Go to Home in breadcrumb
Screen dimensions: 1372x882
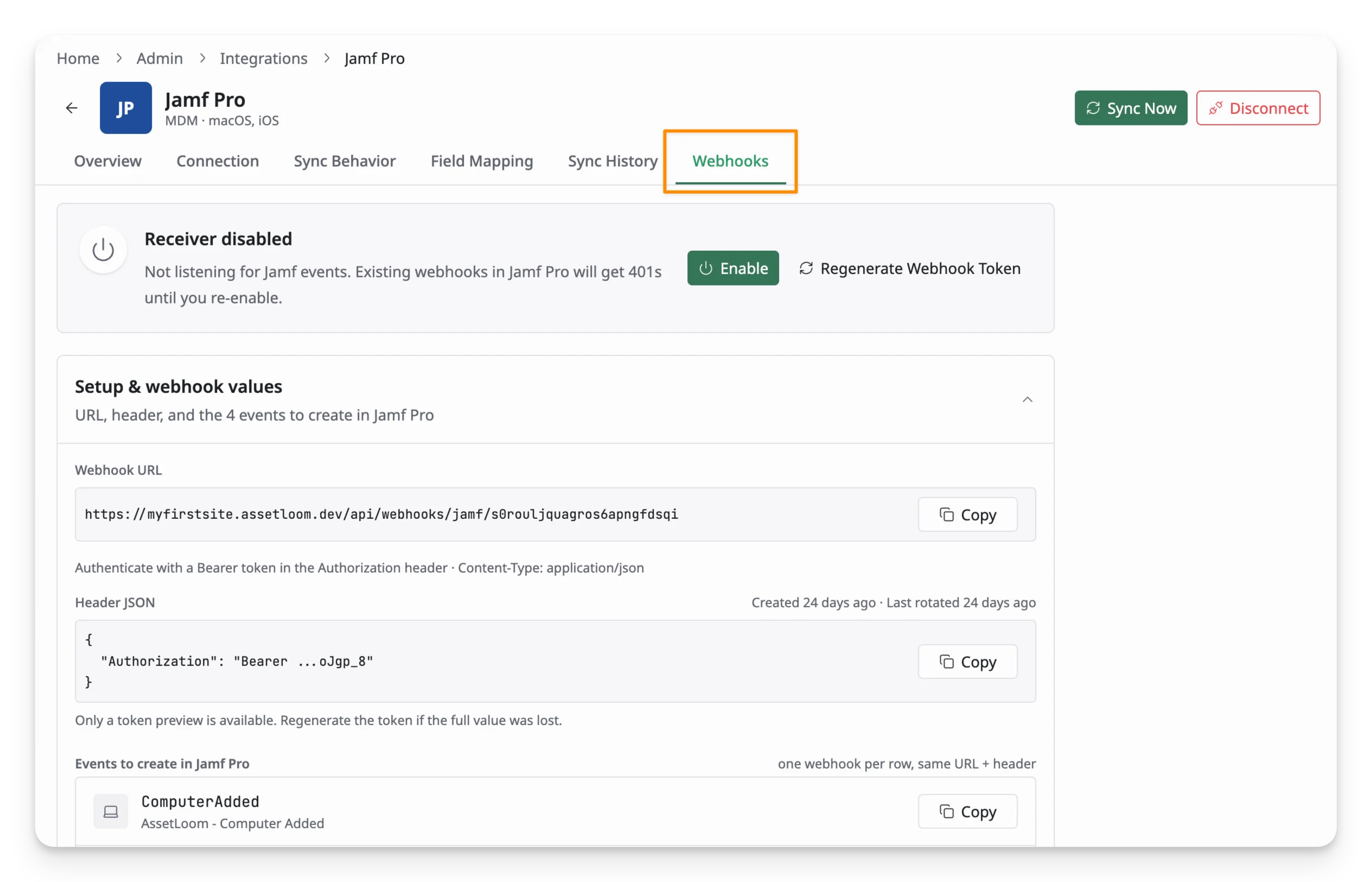78,59
